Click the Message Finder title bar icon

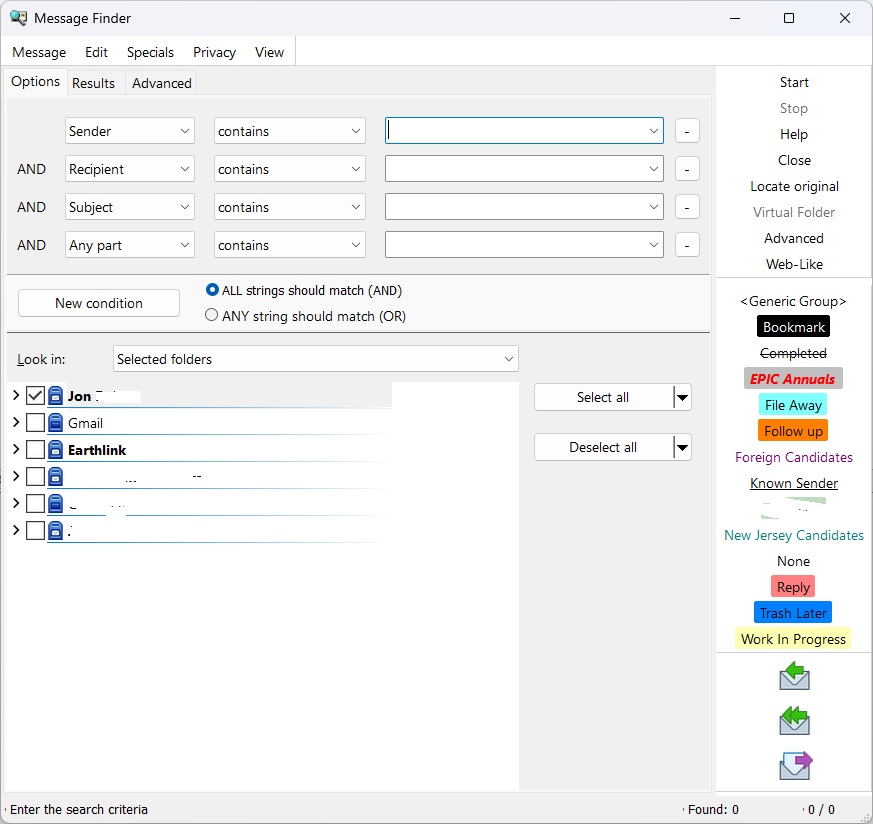pyautogui.click(x=18, y=18)
